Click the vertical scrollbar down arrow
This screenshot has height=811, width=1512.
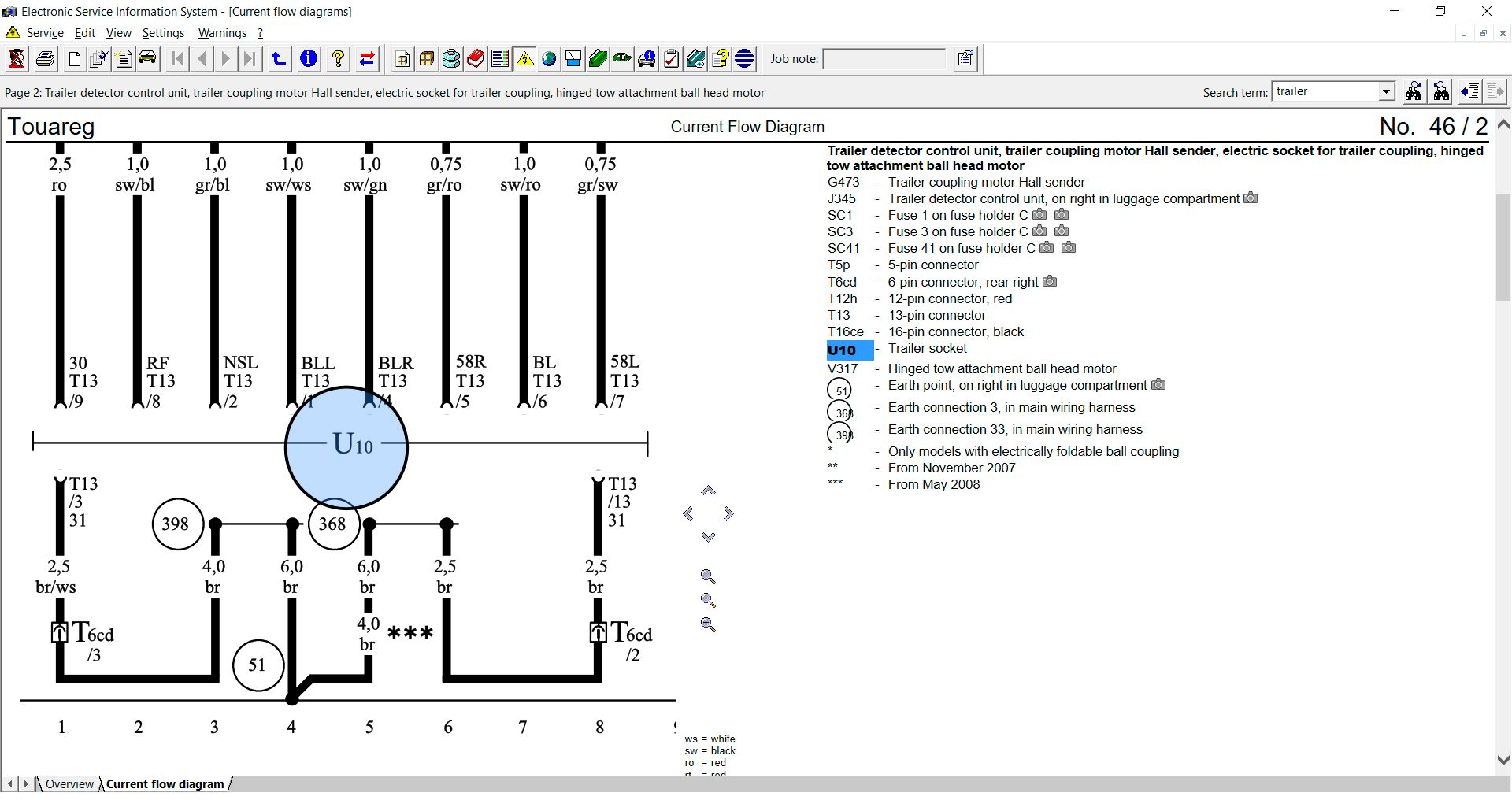tap(1503, 761)
